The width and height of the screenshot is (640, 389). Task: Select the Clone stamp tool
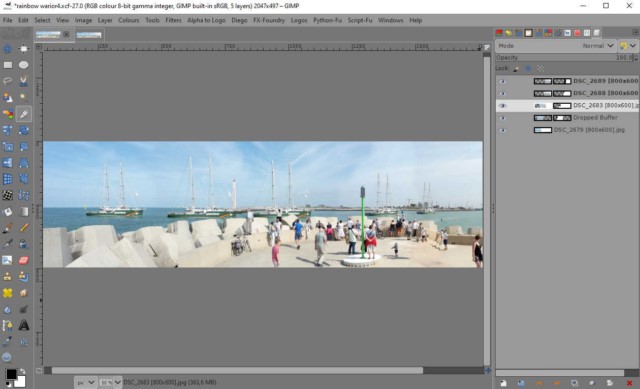point(7,277)
